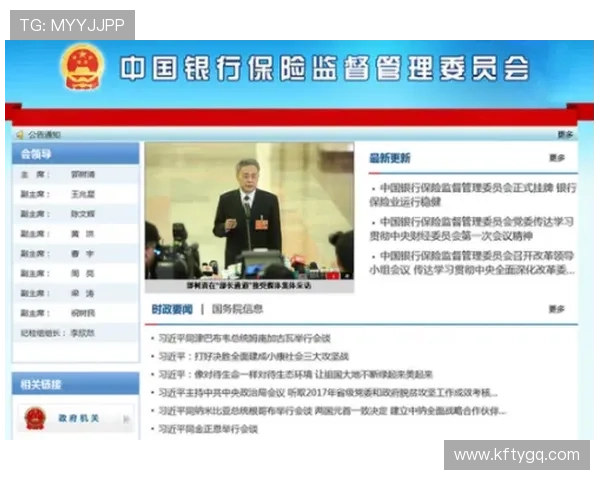Open headline 习近平主持中共中央政治局会议

pos(328,393)
